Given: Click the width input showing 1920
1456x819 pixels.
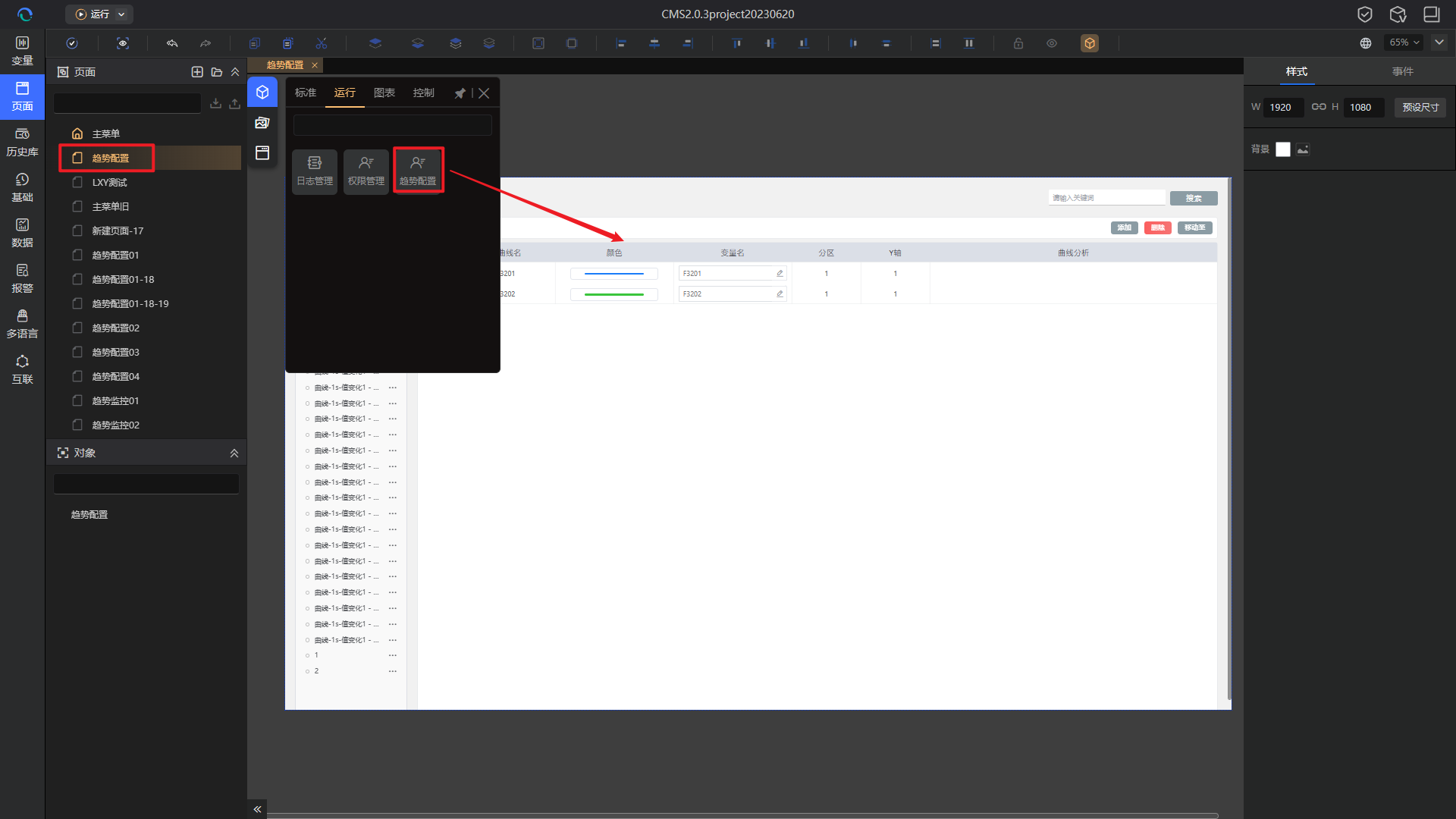Looking at the screenshot, I should coord(1285,107).
